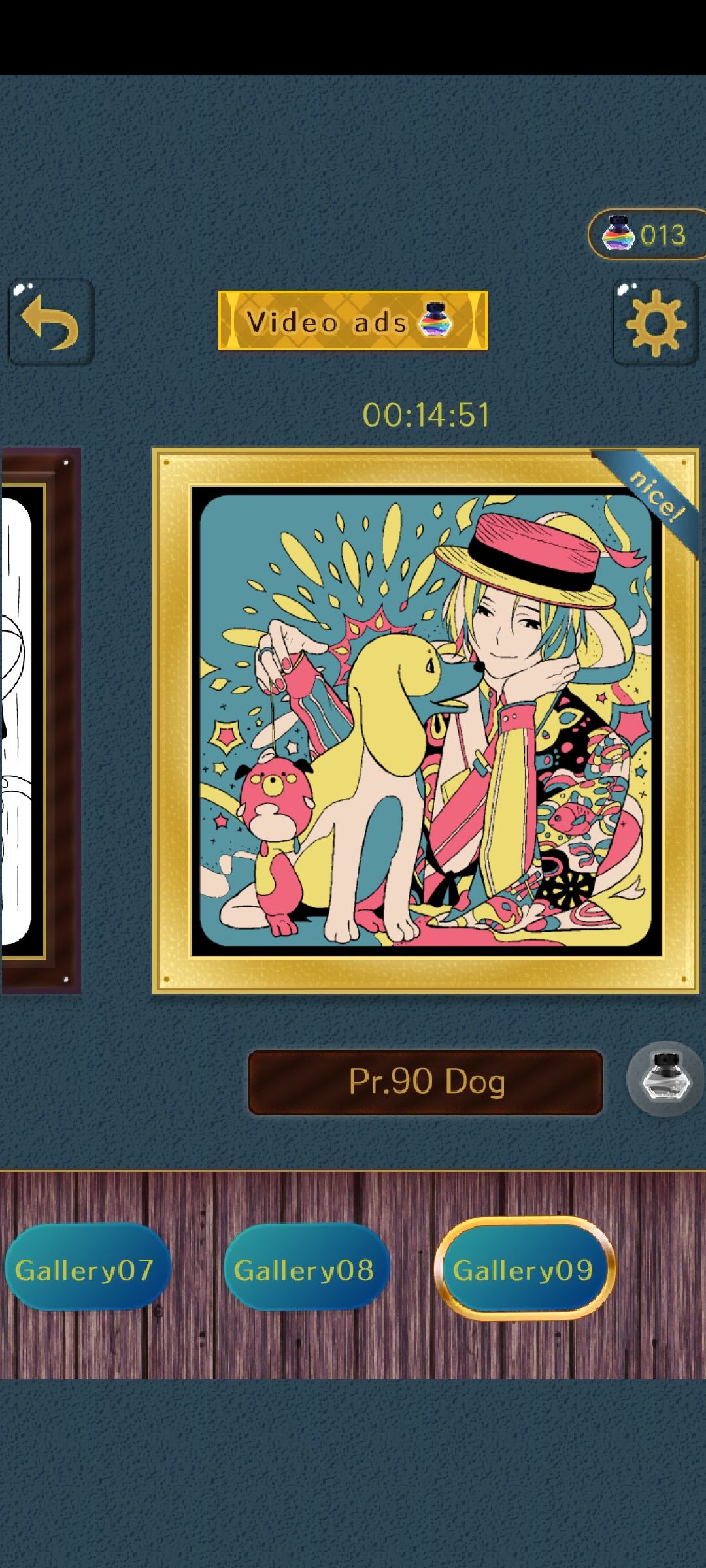Tap the back arrow icon
The image size is (706, 1568).
tap(51, 321)
